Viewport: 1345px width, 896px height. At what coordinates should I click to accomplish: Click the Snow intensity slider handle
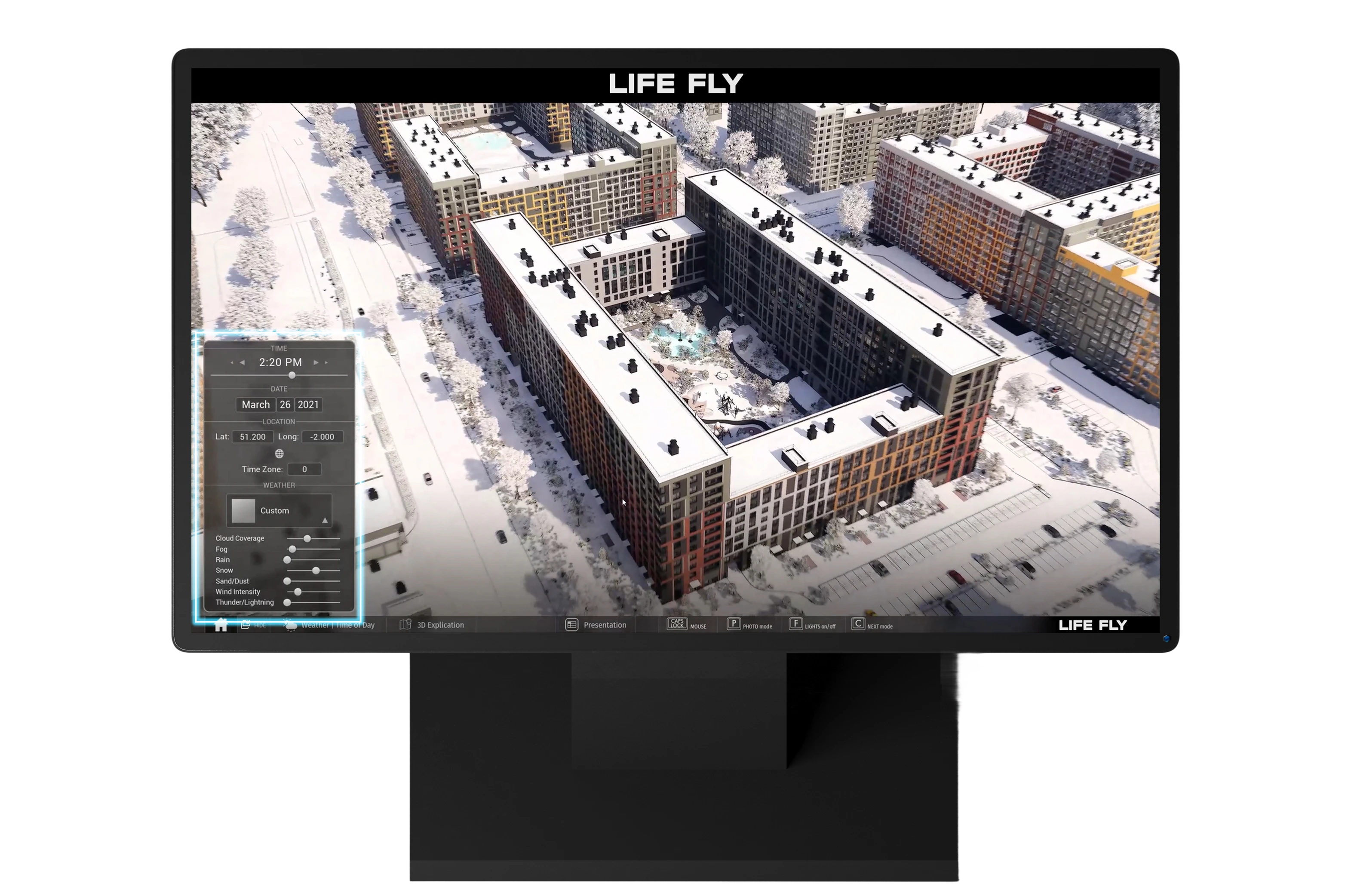click(x=316, y=570)
